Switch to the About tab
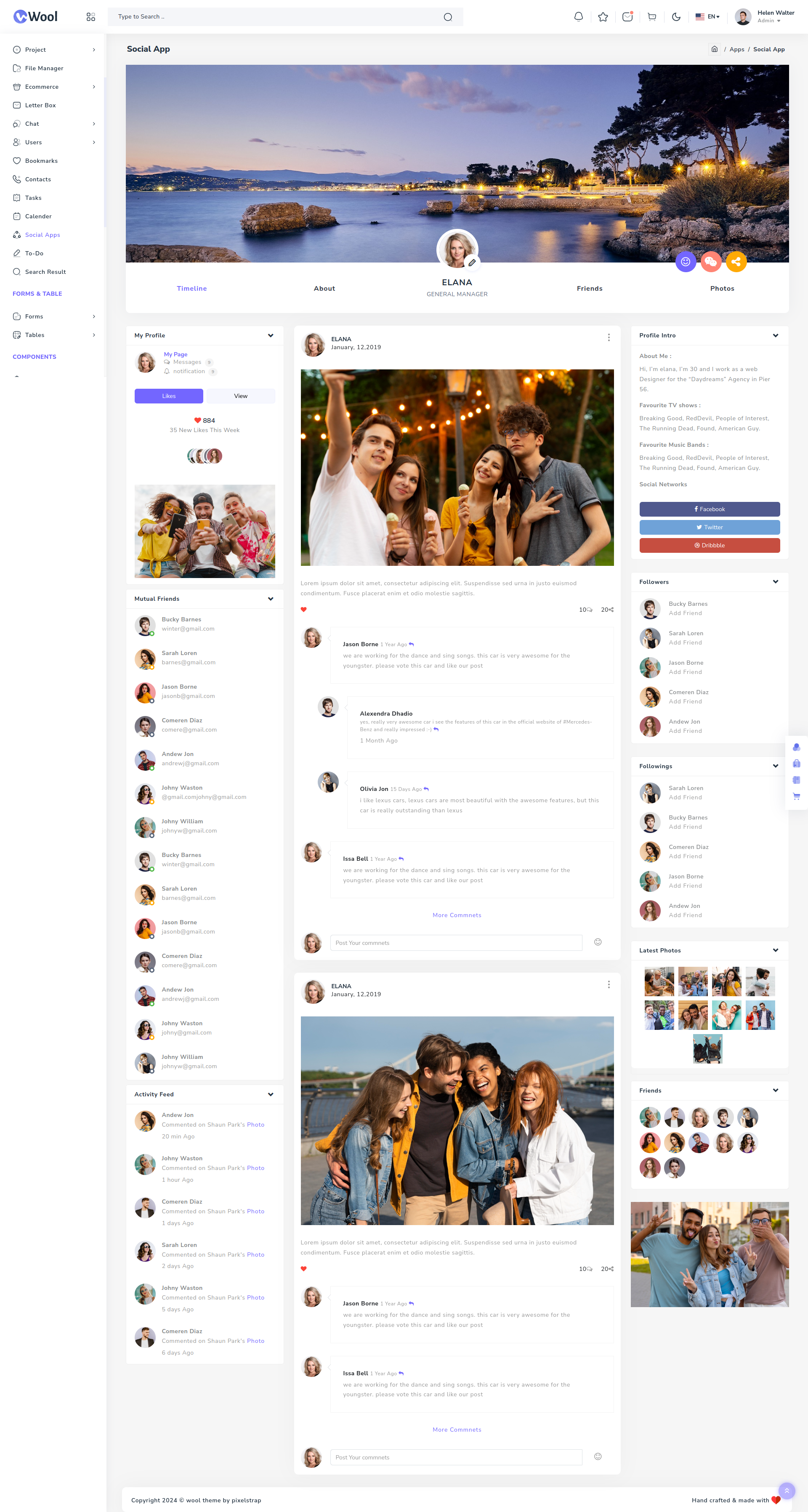The height and width of the screenshot is (1512, 808). (324, 288)
